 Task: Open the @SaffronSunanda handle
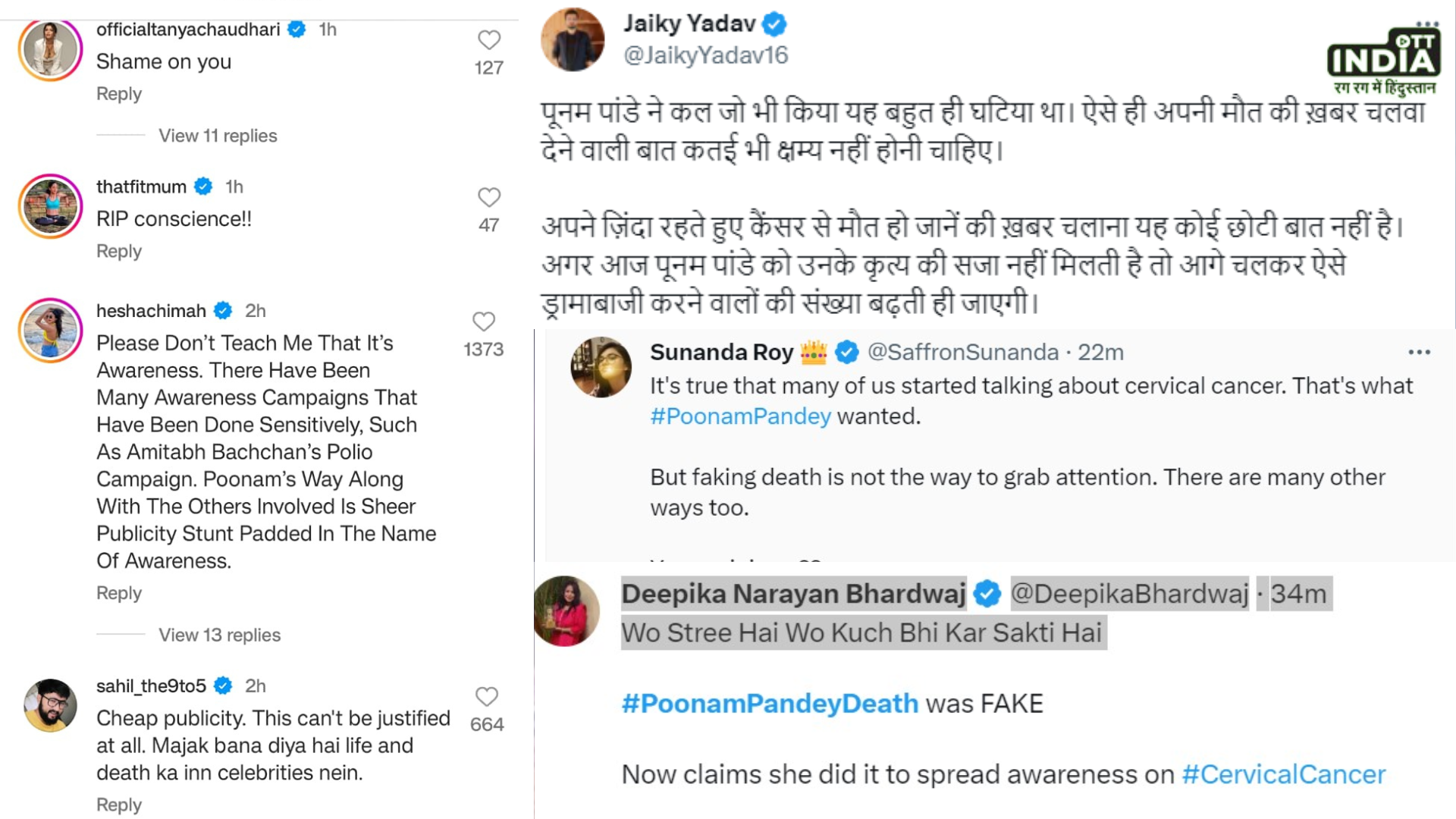tap(962, 353)
